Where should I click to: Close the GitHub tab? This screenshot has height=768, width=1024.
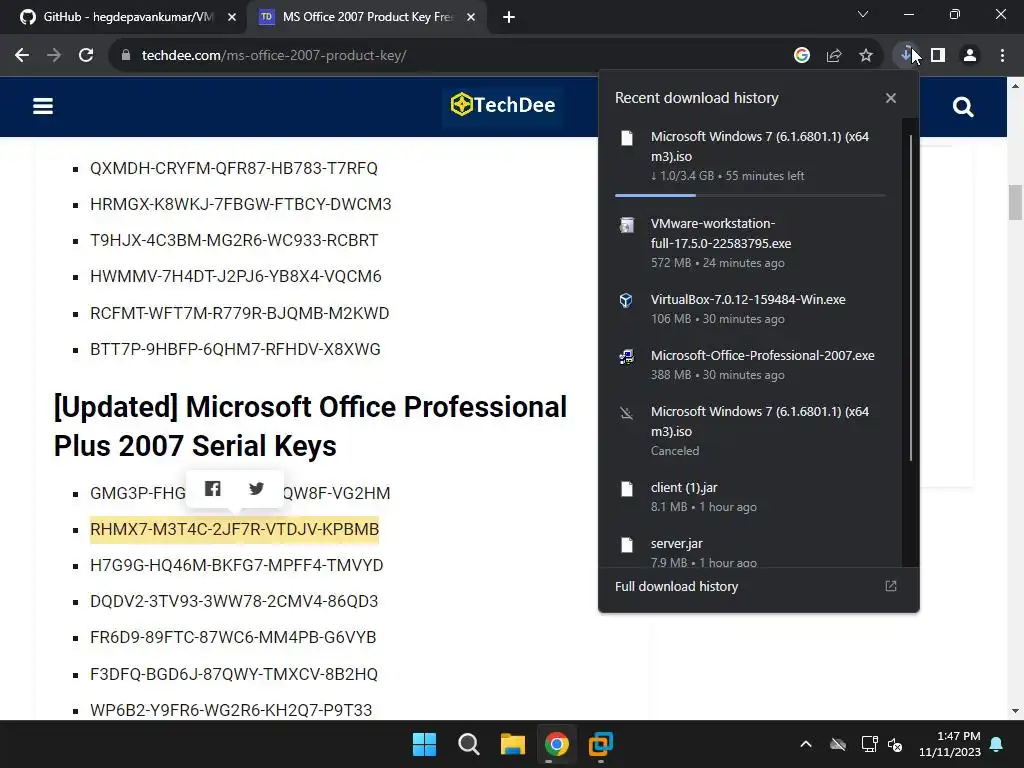click(232, 17)
